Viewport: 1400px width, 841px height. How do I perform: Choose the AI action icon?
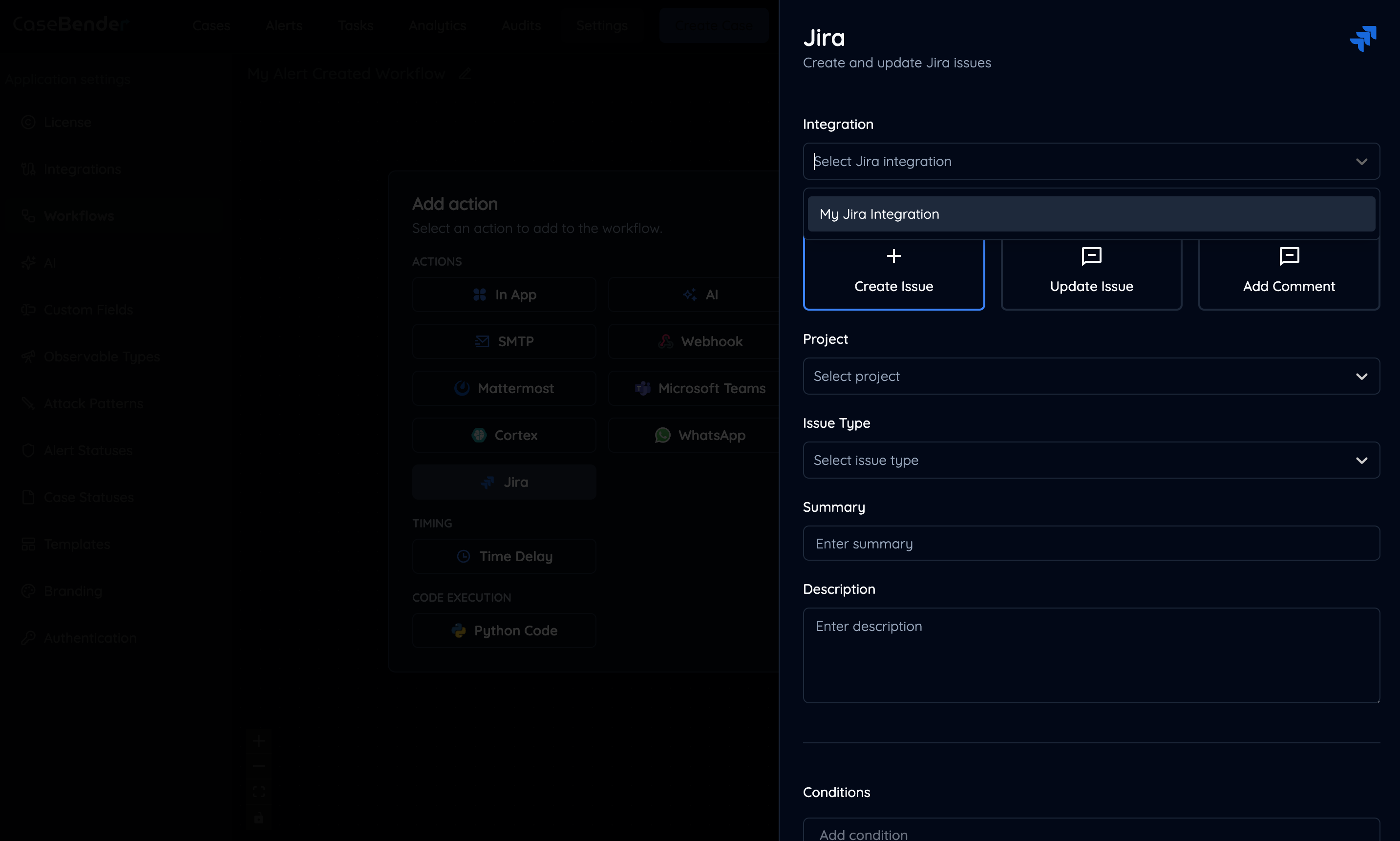(703, 294)
